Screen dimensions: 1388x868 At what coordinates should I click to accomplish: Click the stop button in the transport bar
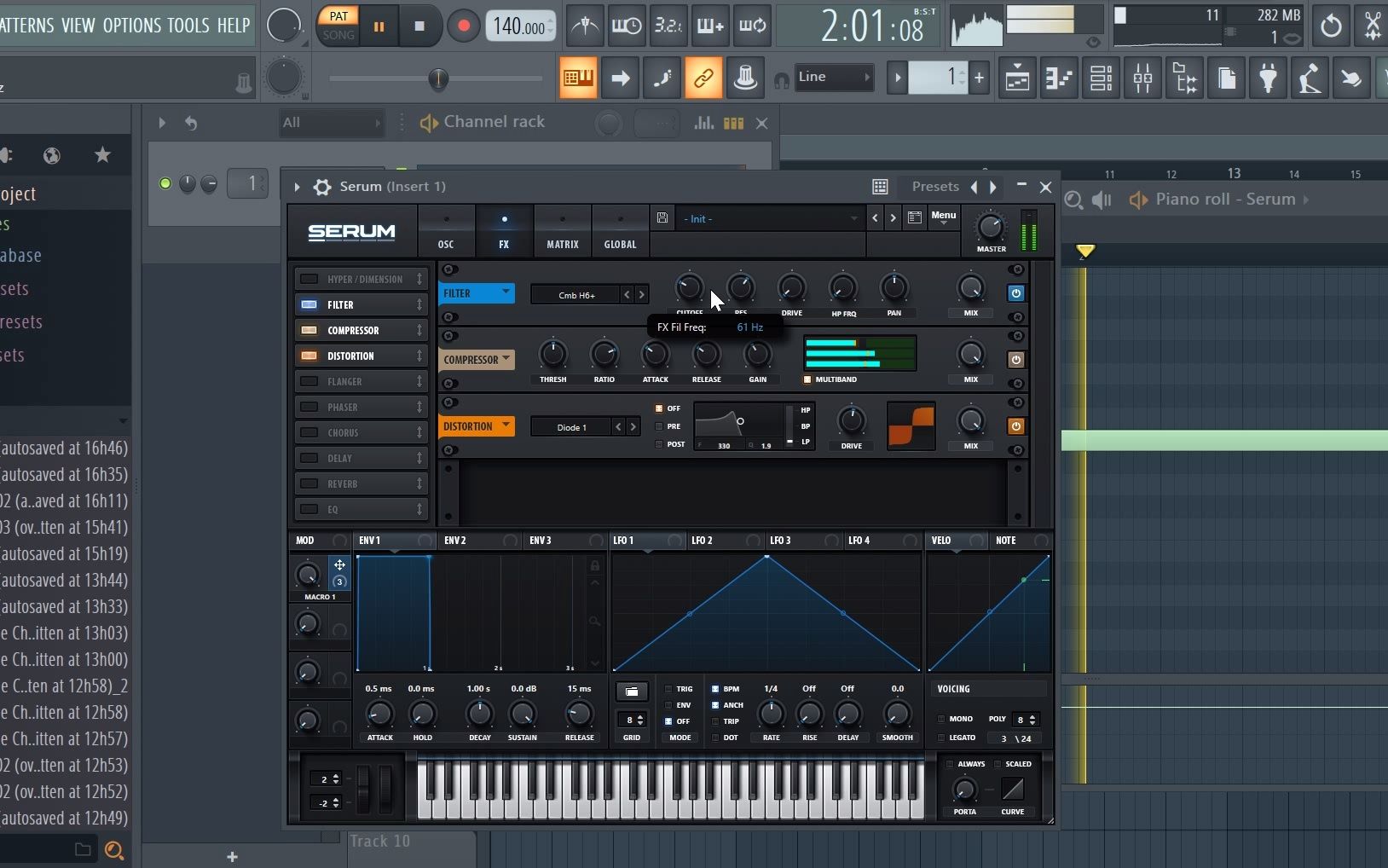click(419, 26)
